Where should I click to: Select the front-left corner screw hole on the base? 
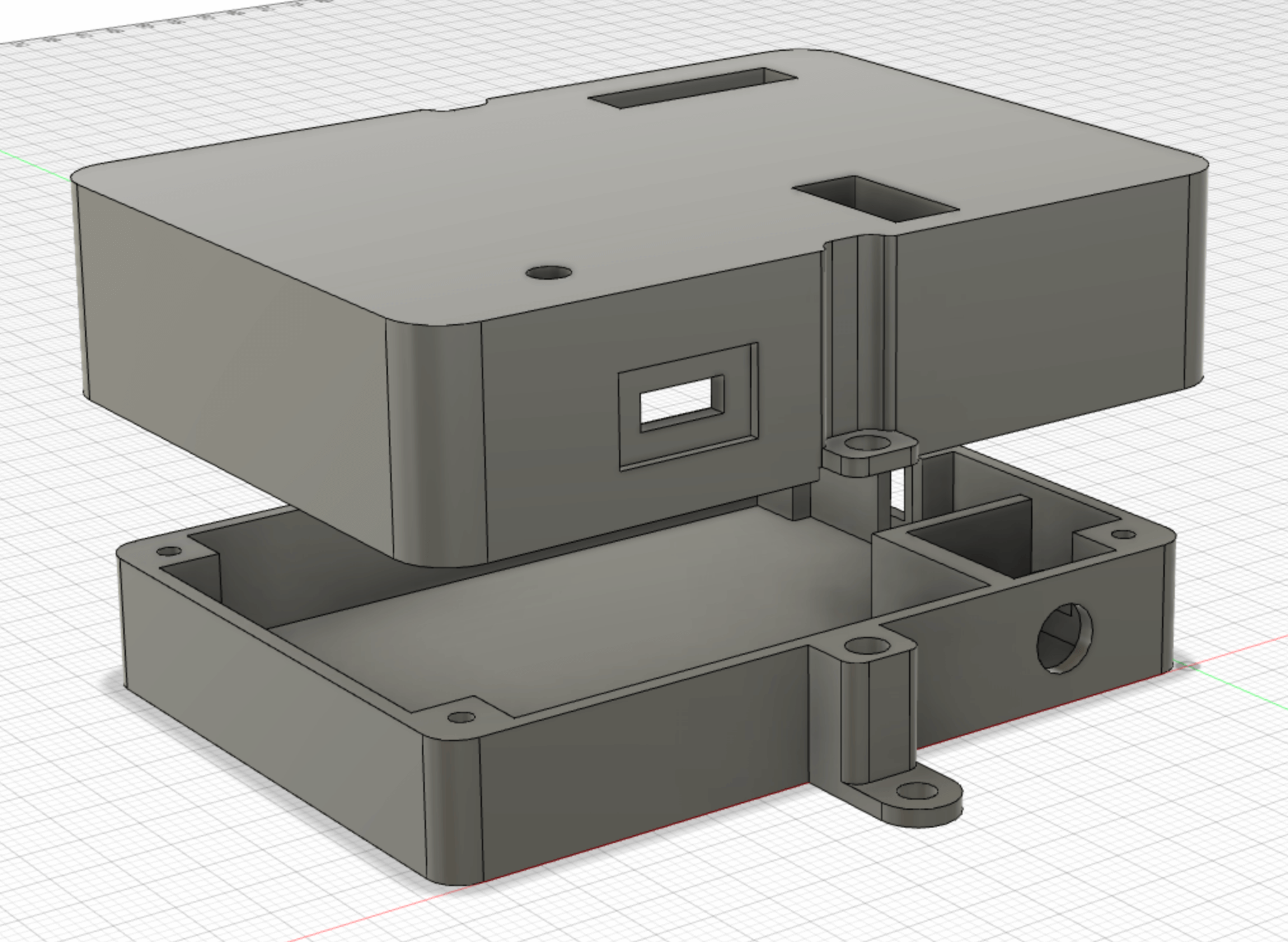point(462,718)
